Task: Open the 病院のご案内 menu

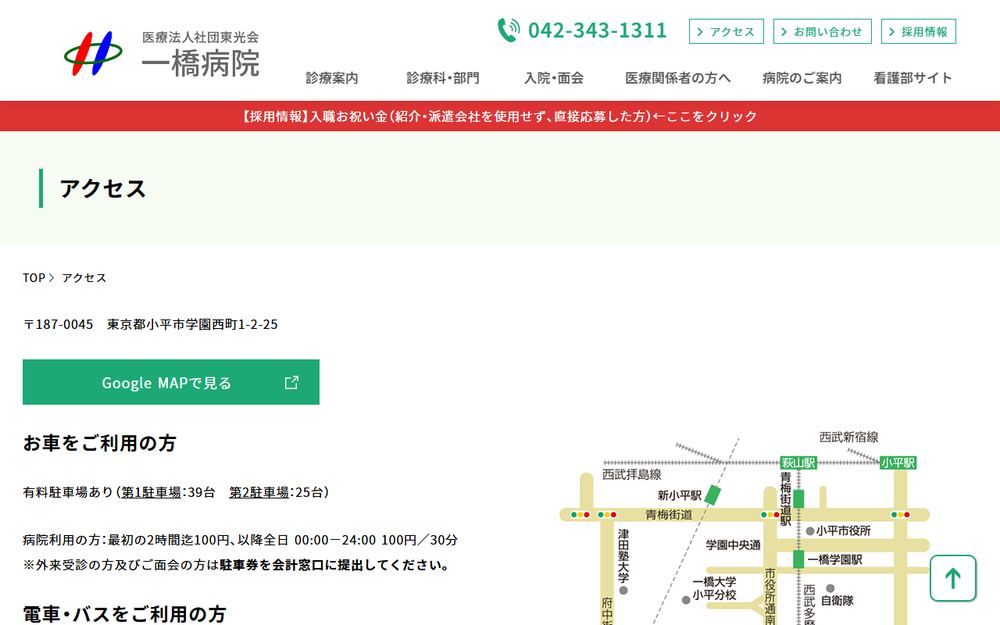Action: tap(802, 78)
